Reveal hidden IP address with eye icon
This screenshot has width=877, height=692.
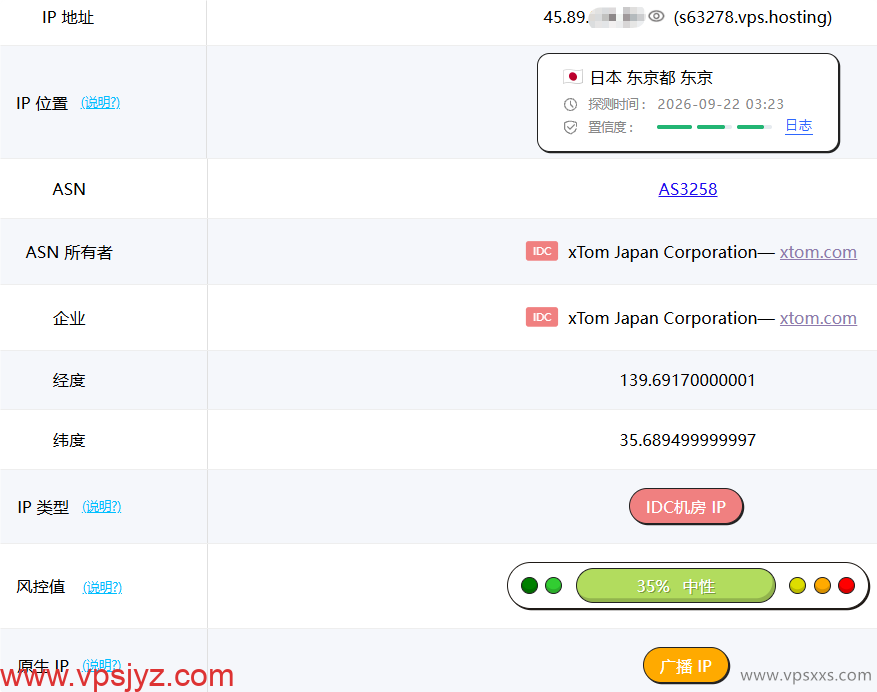[656, 17]
